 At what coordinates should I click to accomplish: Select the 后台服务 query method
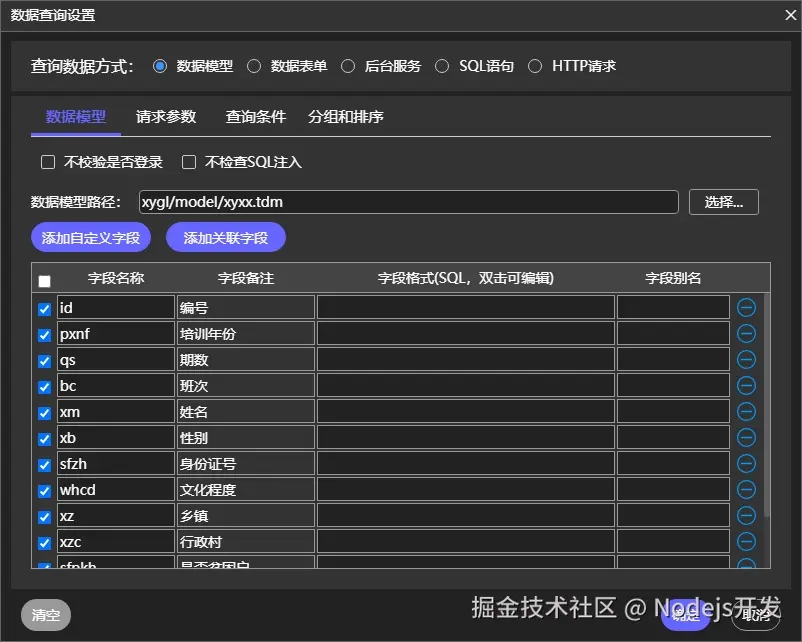coord(348,65)
